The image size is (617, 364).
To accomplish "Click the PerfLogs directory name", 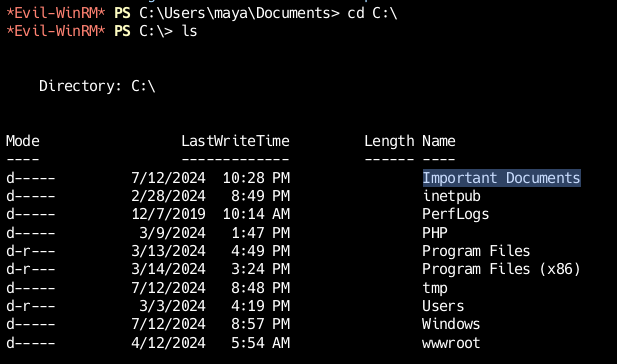I will click(x=456, y=214).
